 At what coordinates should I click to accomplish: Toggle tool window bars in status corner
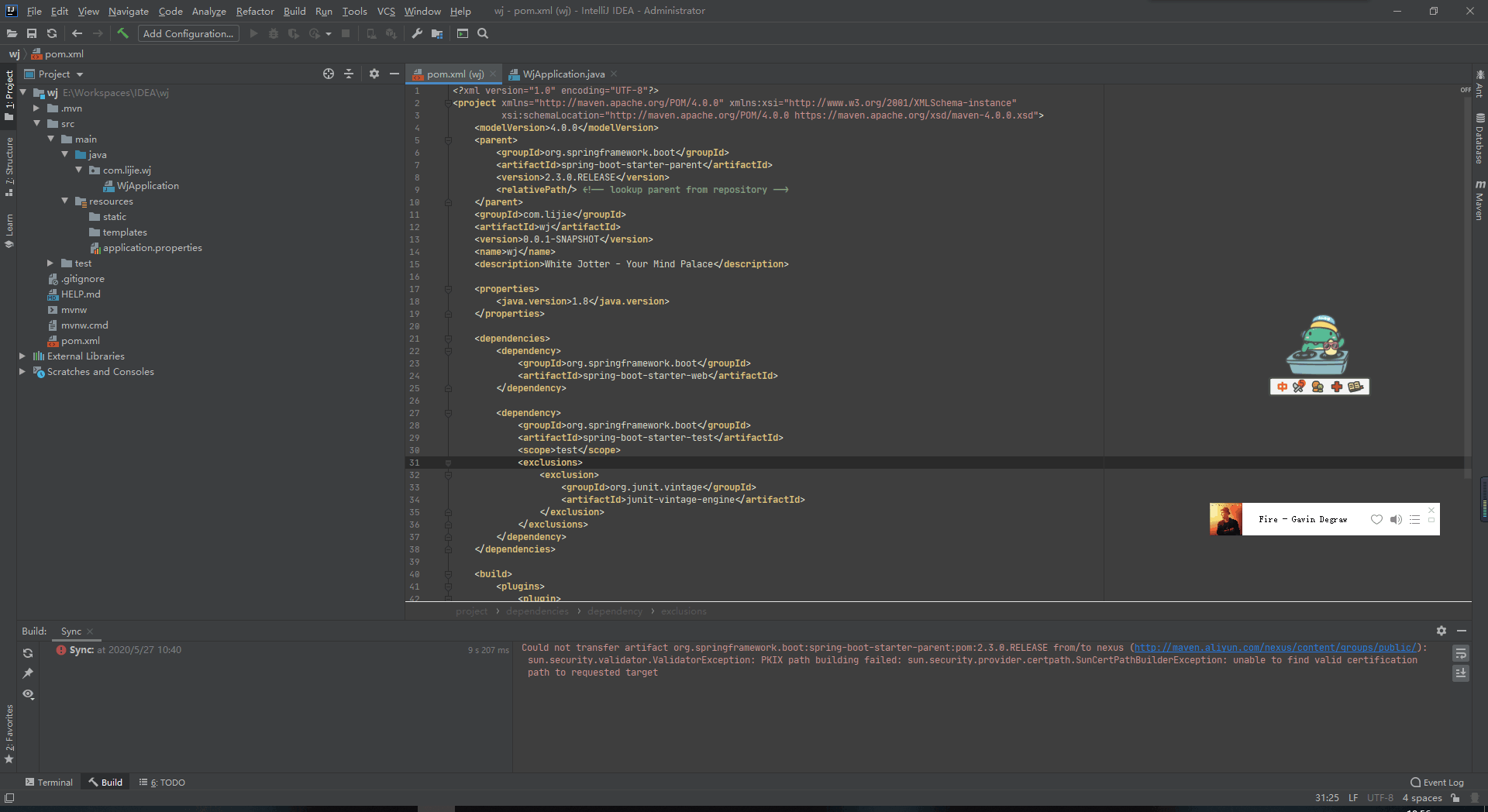[9, 797]
